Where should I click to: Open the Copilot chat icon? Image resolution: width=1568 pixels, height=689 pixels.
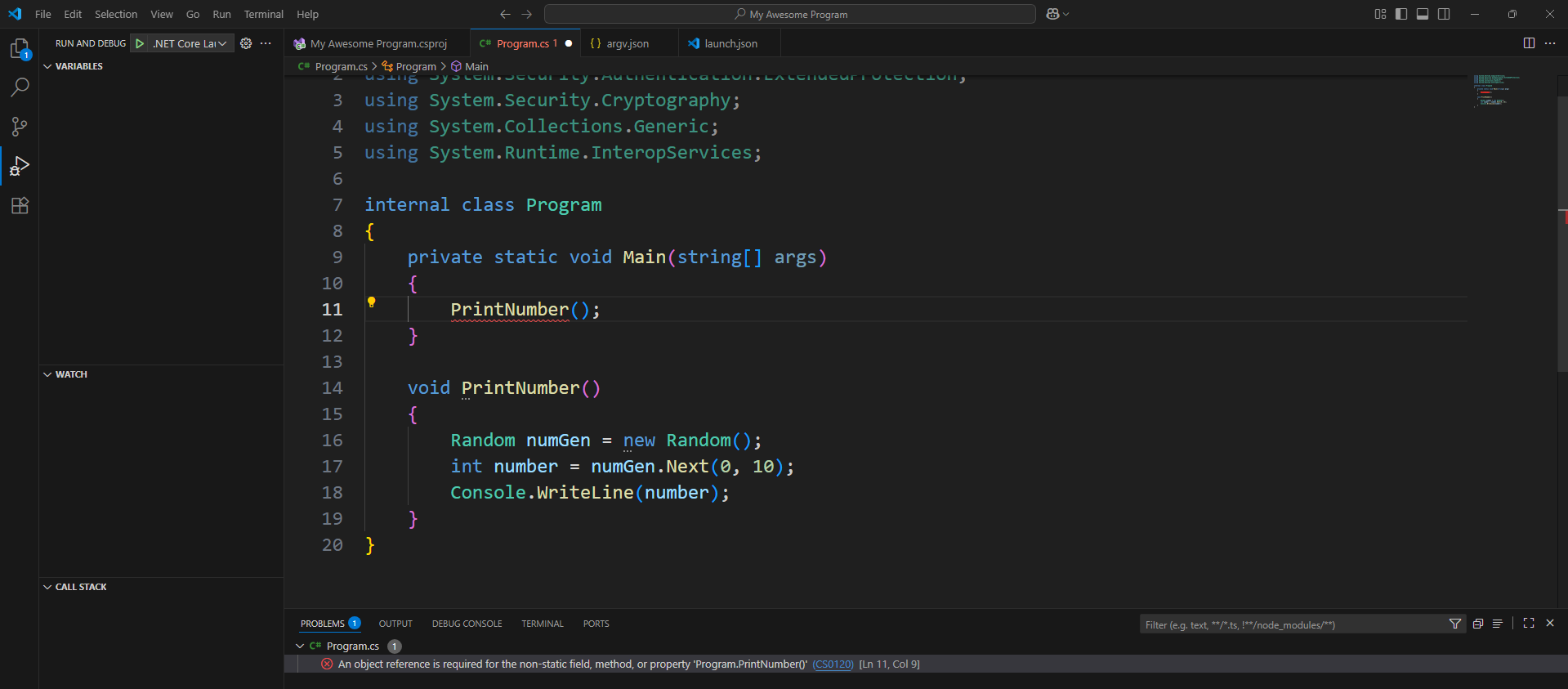click(x=1052, y=14)
